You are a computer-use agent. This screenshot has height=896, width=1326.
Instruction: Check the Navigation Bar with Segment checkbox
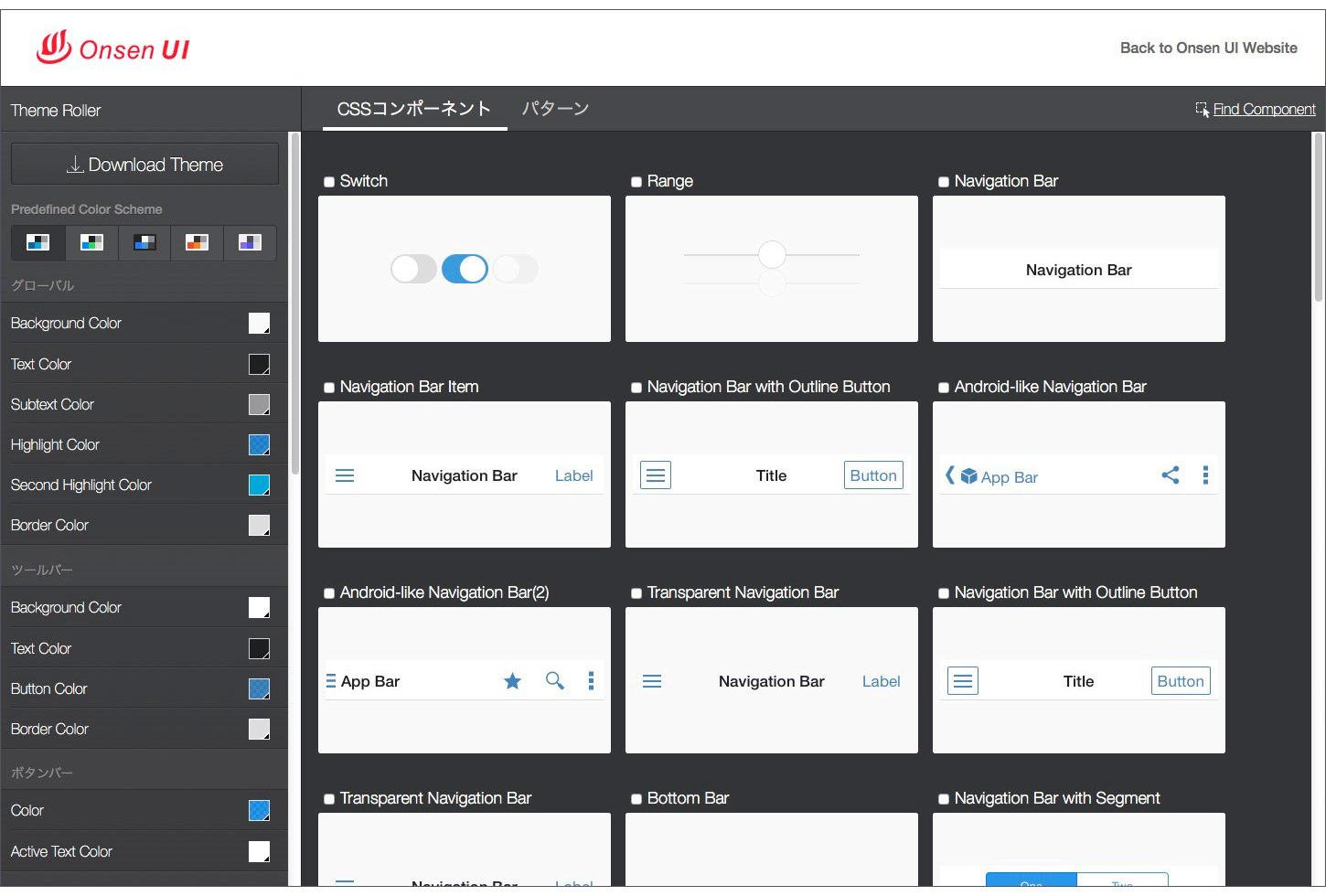coord(944,799)
